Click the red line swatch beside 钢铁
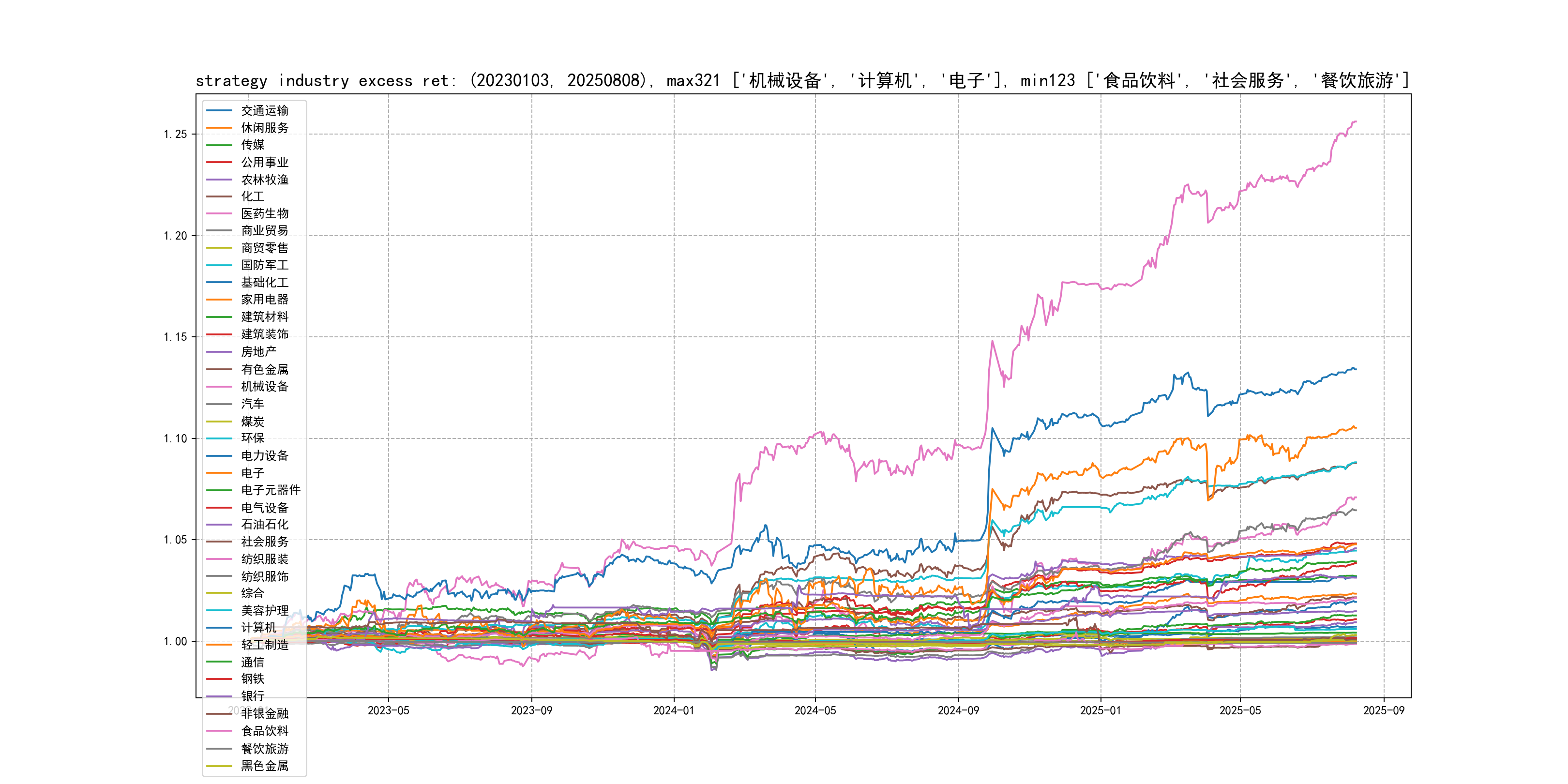 click(219, 678)
